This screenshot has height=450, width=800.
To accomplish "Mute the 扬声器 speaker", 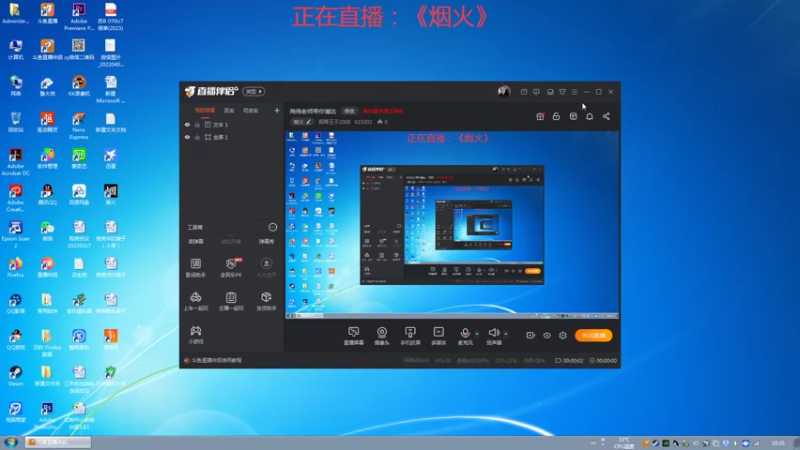I will (x=493, y=336).
